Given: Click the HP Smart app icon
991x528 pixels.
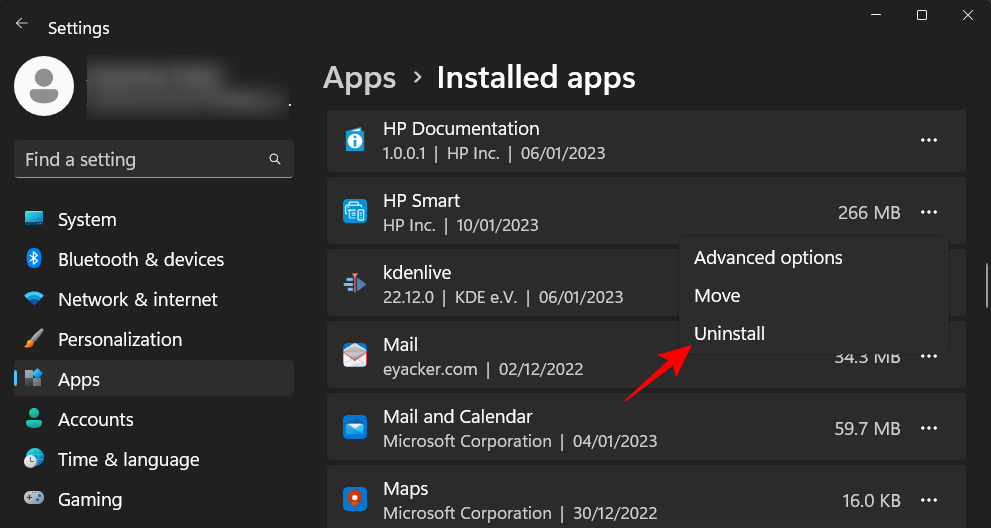Looking at the screenshot, I should tap(355, 212).
